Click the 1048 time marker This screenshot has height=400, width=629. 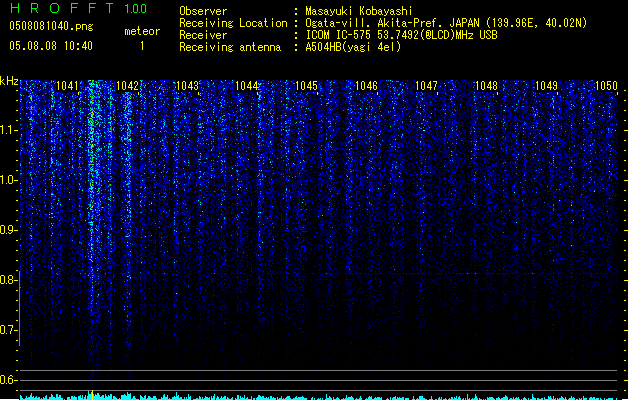(x=486, y=86)
